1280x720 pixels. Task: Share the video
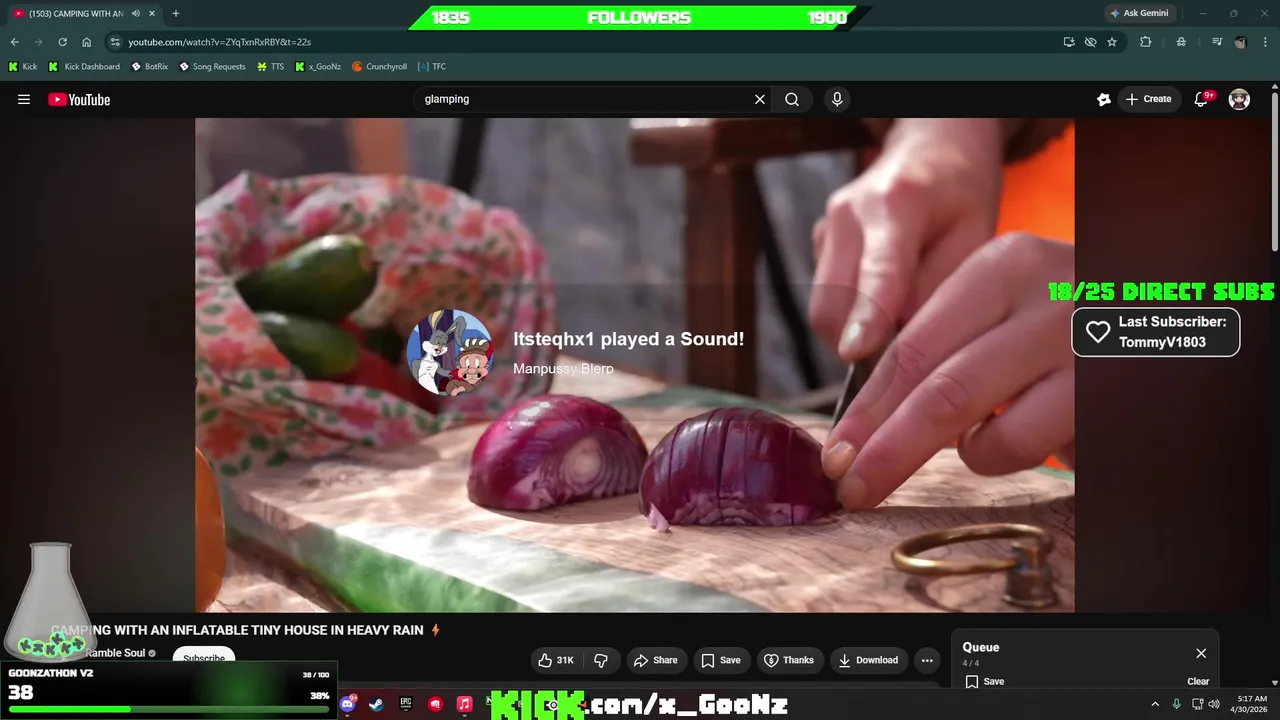(x=656, y=660)
